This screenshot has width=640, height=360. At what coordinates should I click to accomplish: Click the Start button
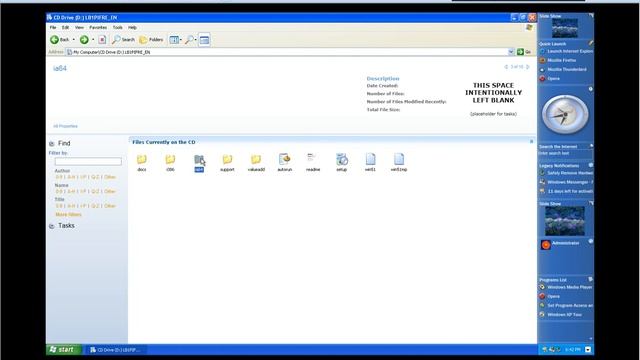coord(64,350)
